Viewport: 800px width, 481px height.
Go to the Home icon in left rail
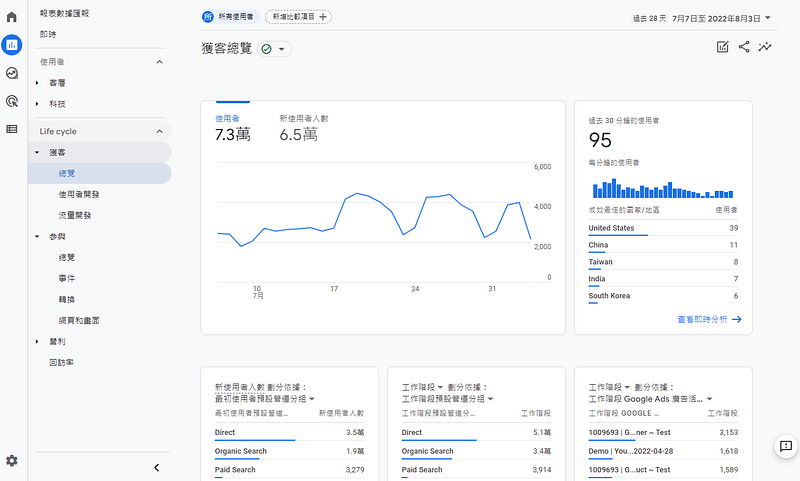point(12,17)
